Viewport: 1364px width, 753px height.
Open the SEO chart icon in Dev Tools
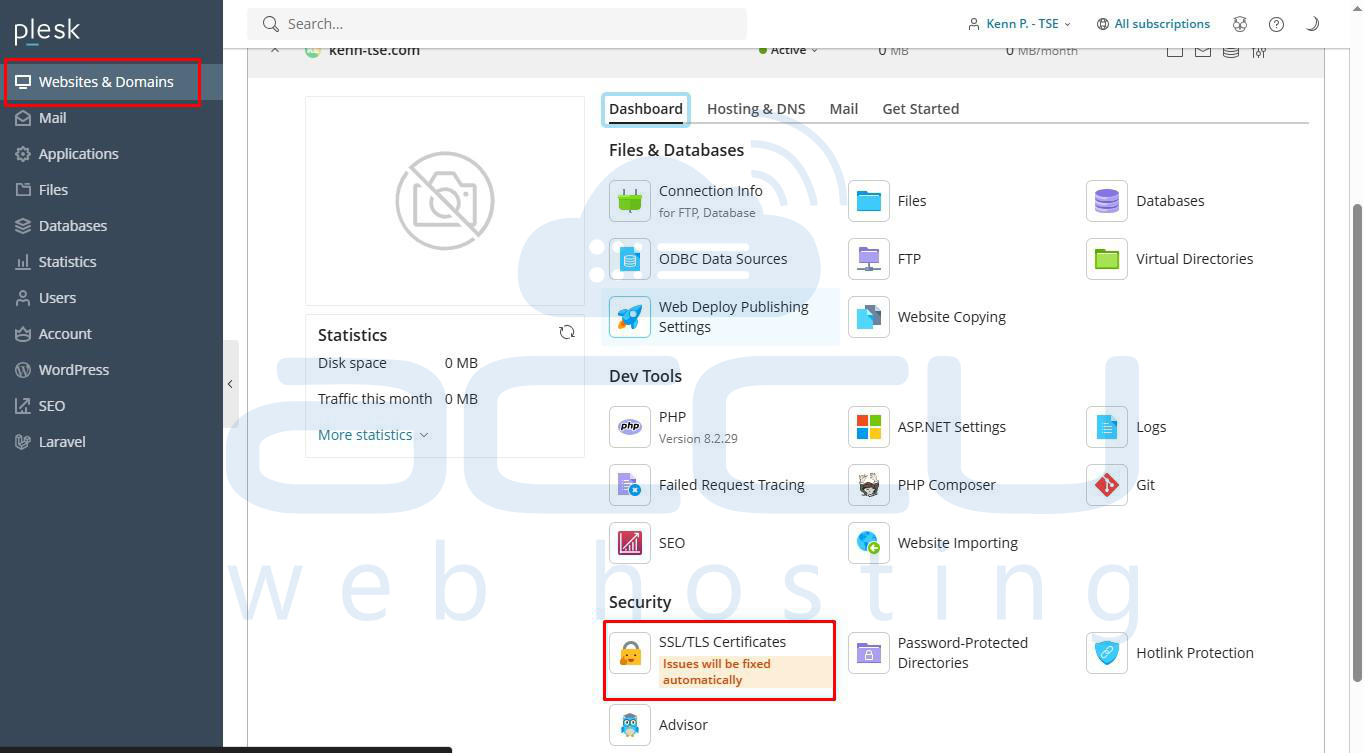[x=630, y=543]
